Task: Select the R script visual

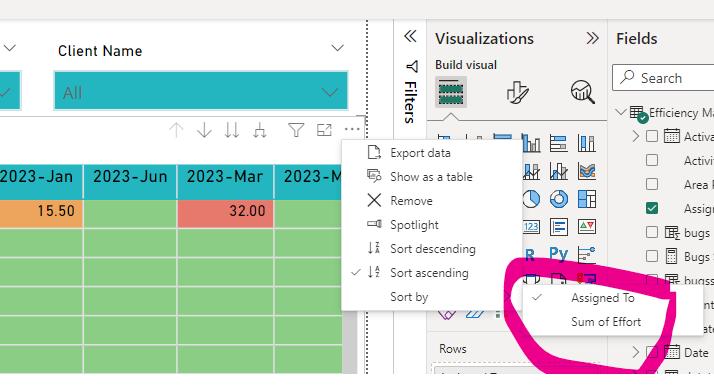Action: (530, 255)
